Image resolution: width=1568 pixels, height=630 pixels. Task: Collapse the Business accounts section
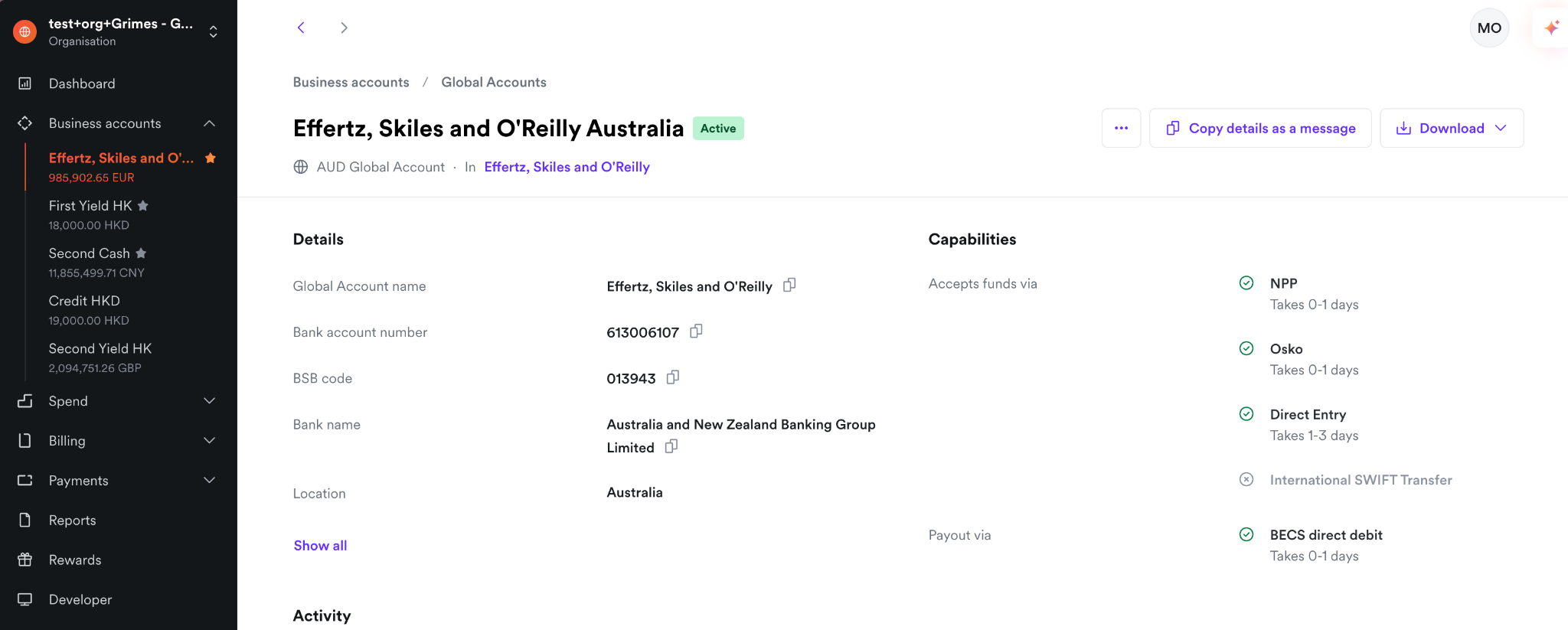[x=209, y=123]
